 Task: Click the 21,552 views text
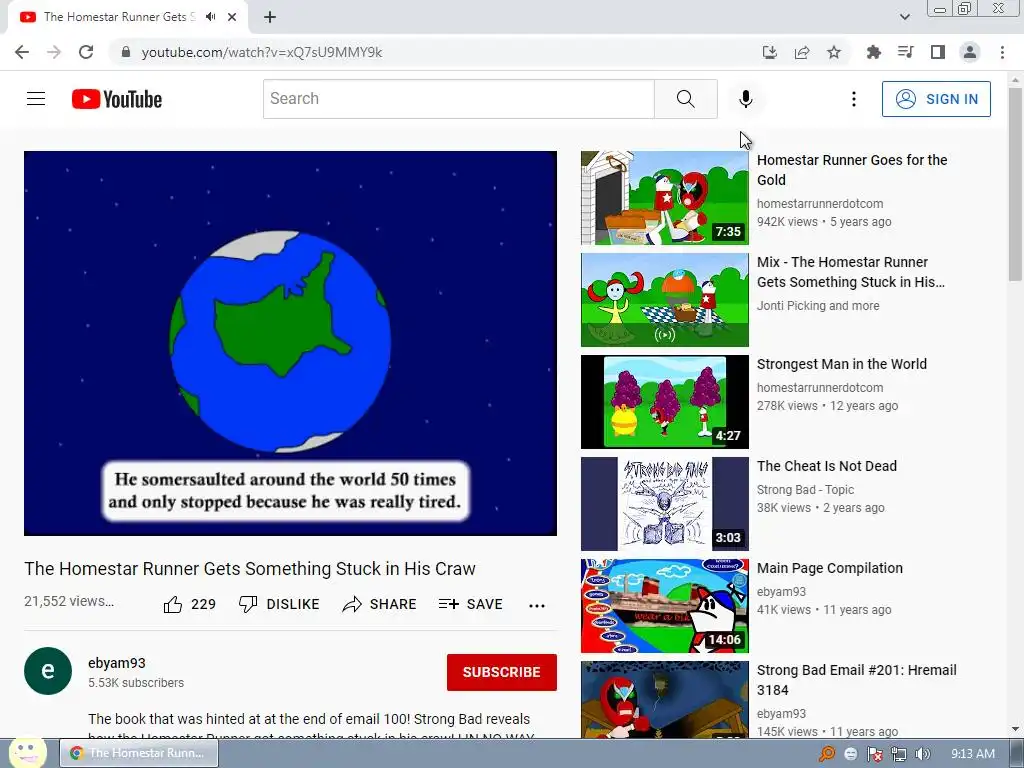[69, 601]
